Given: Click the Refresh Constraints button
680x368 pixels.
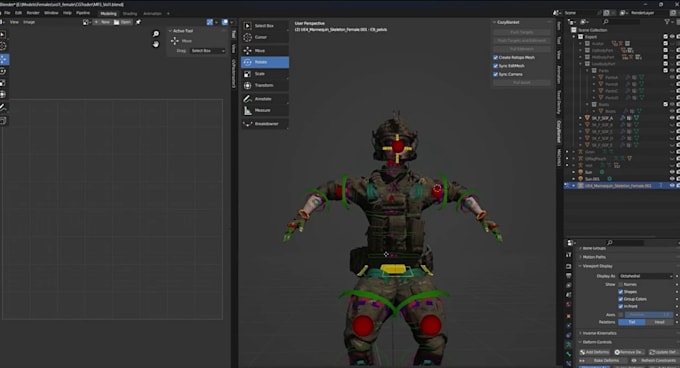Looking at the screenshot, I should 654,361.
